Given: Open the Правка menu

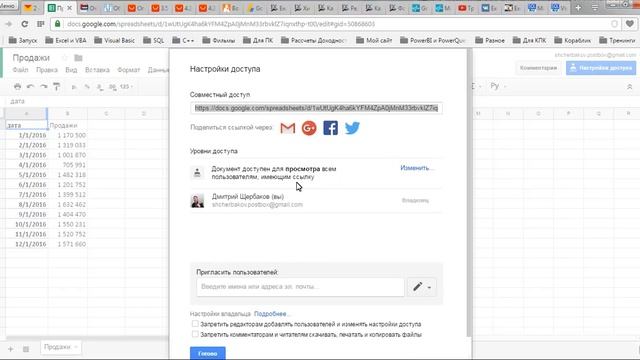Looking at the screenshot, I should (47, 70).
